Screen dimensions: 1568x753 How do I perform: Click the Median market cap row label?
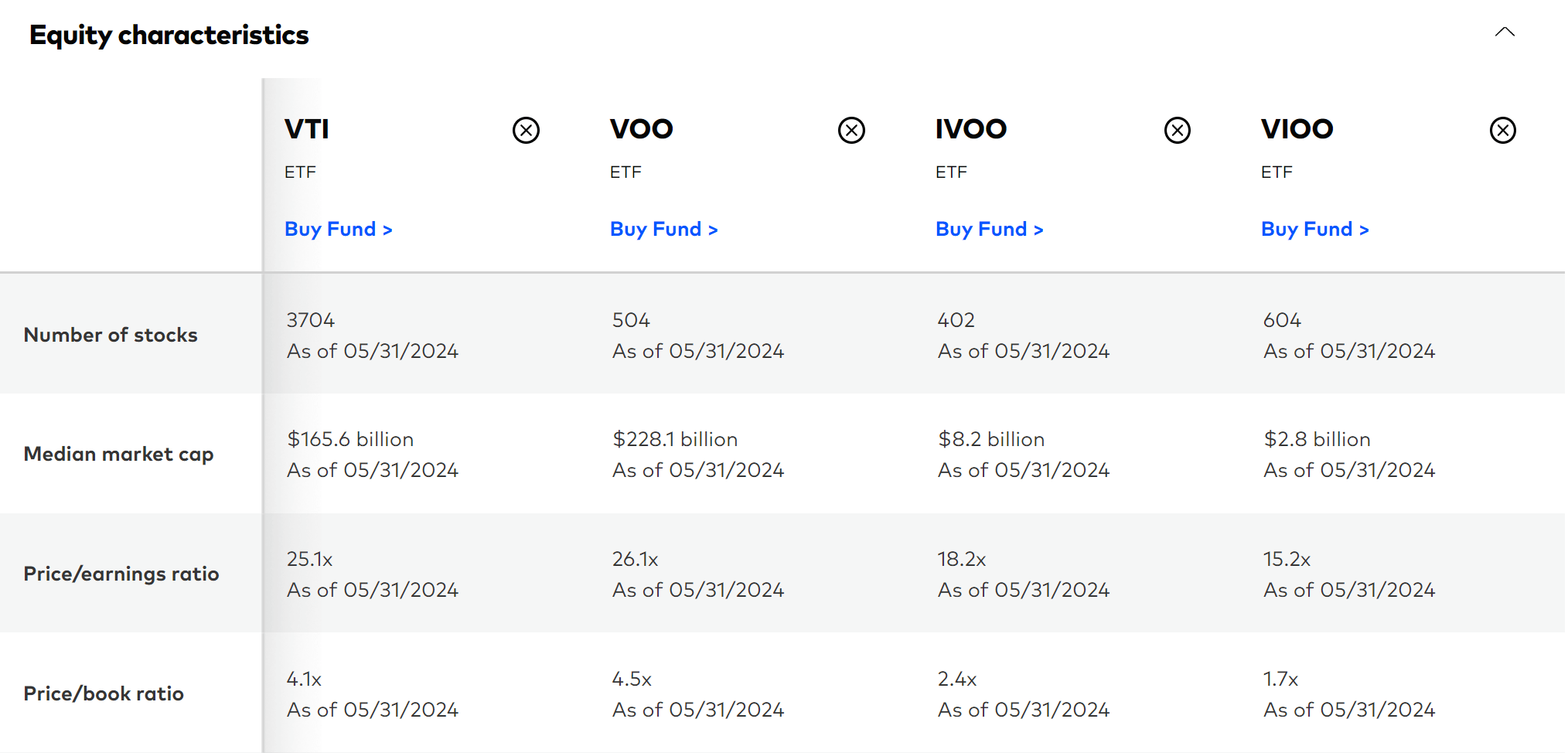click(118, 455)
